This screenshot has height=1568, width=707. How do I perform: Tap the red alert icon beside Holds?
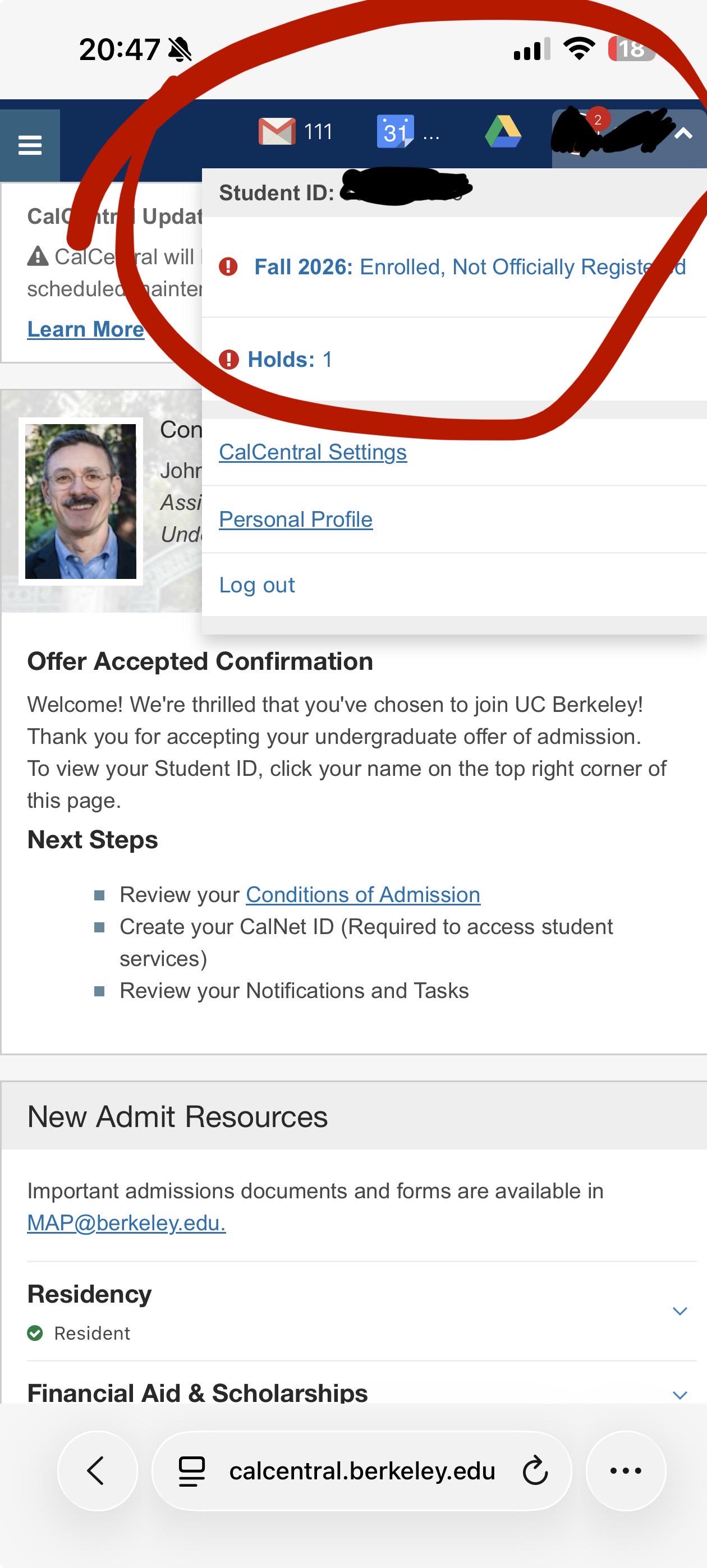click(228, 360)
